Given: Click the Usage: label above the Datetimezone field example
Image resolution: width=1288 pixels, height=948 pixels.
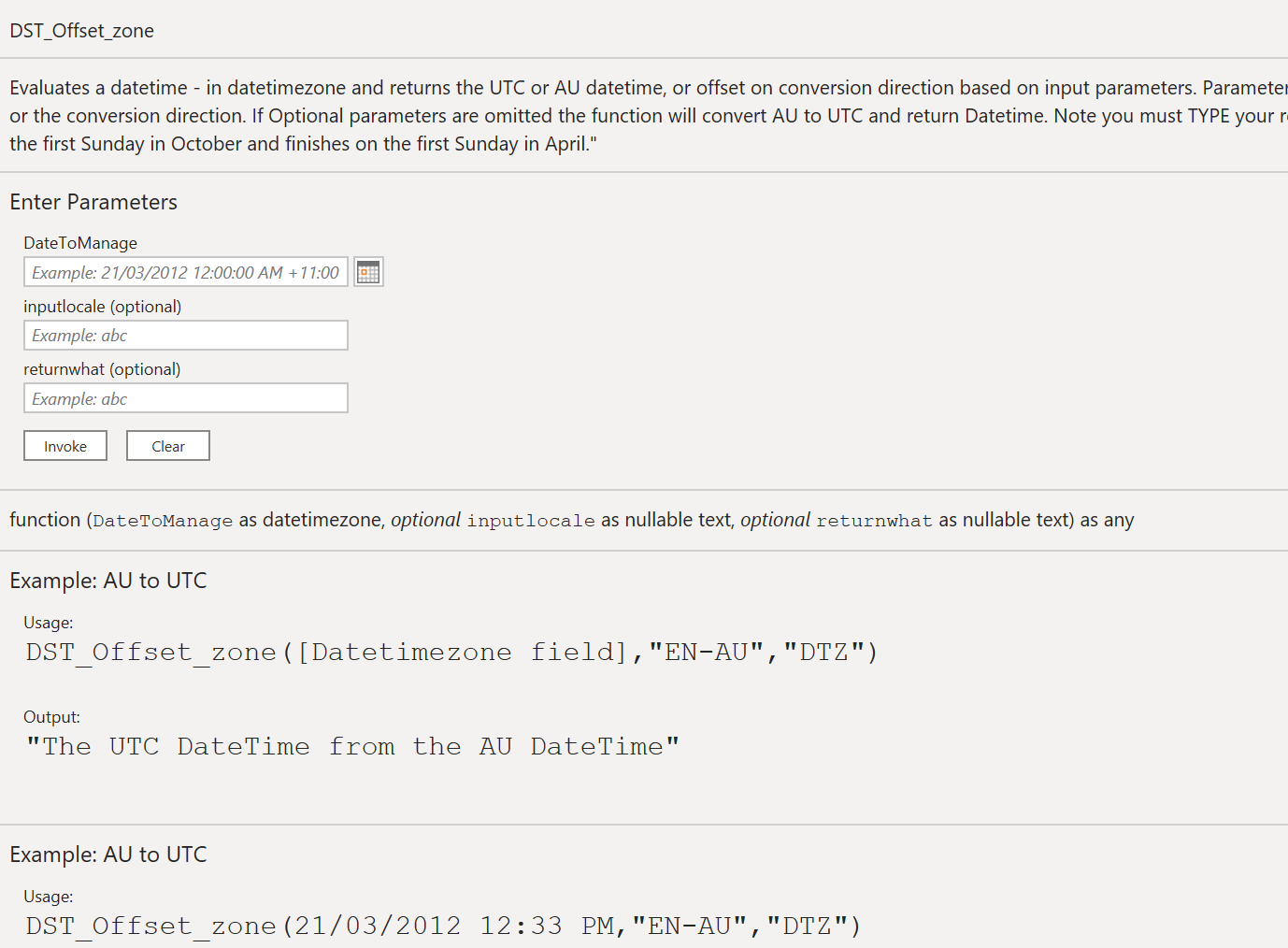Looking at the screenshot, I should tap(49, 623).
